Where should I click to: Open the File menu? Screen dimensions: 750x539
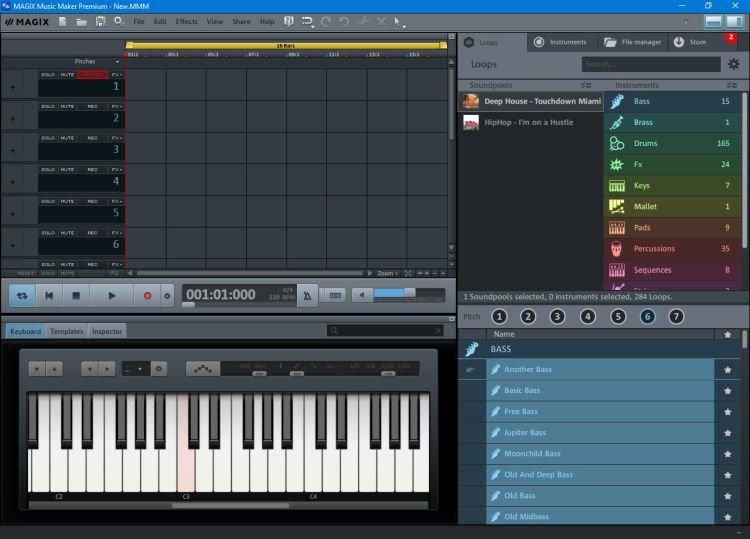point(139,22)
